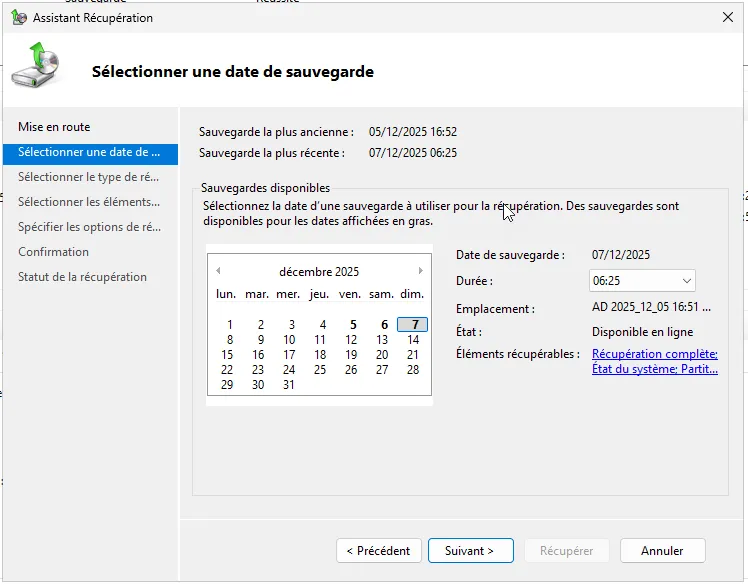This screenshot has width=748, height=585.
Task: Click the Précédent button
Action: (378, 551)
